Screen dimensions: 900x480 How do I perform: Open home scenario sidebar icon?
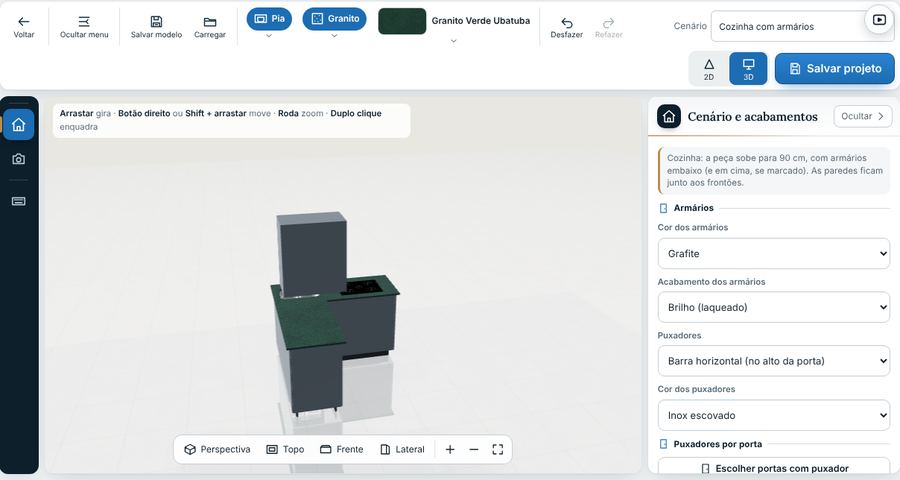[18, 124]
